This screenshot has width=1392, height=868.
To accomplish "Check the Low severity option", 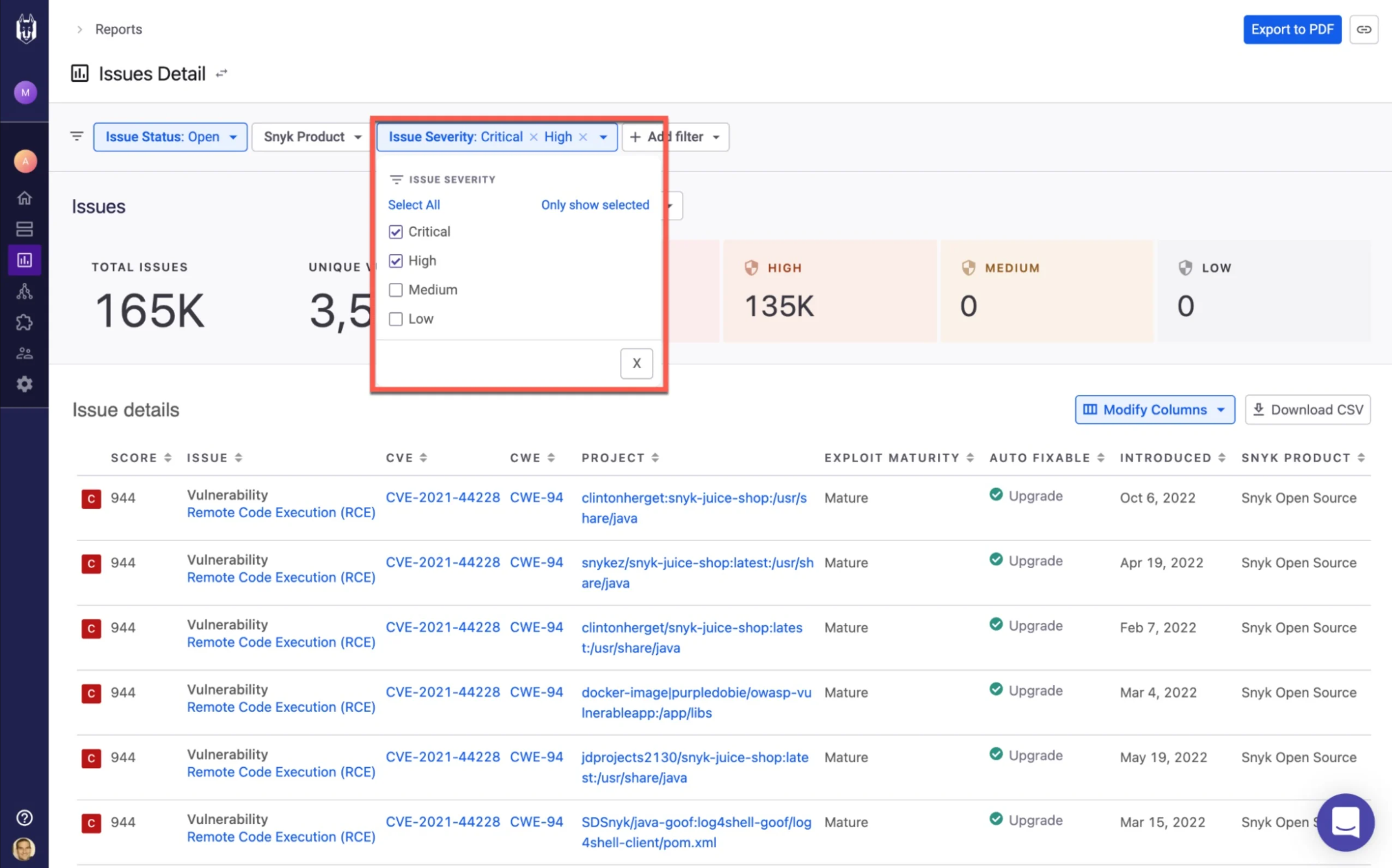I will point(396,319).
